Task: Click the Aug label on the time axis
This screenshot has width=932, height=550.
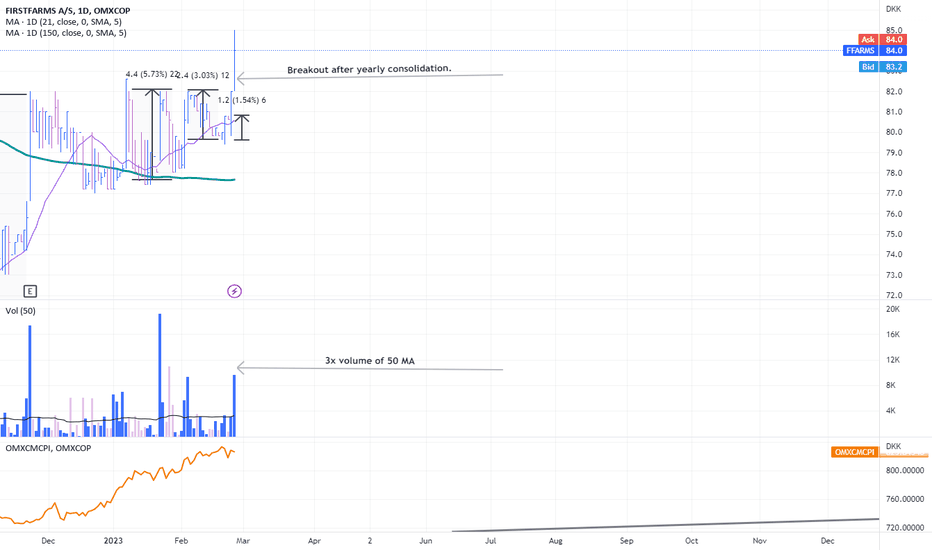Action: pyautogui.click(x=555, y=540)
